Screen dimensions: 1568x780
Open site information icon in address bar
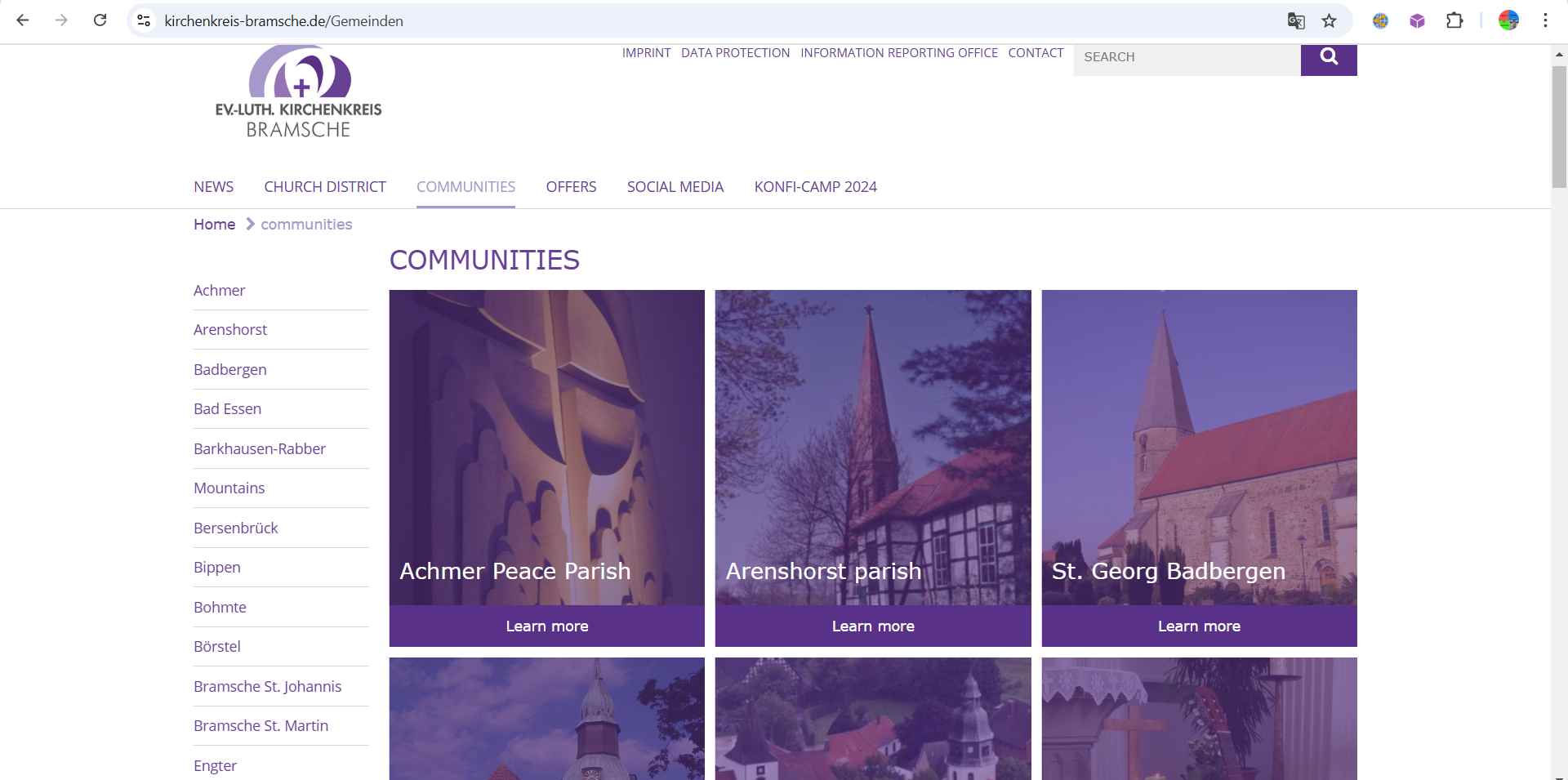(x=144, y=21)
